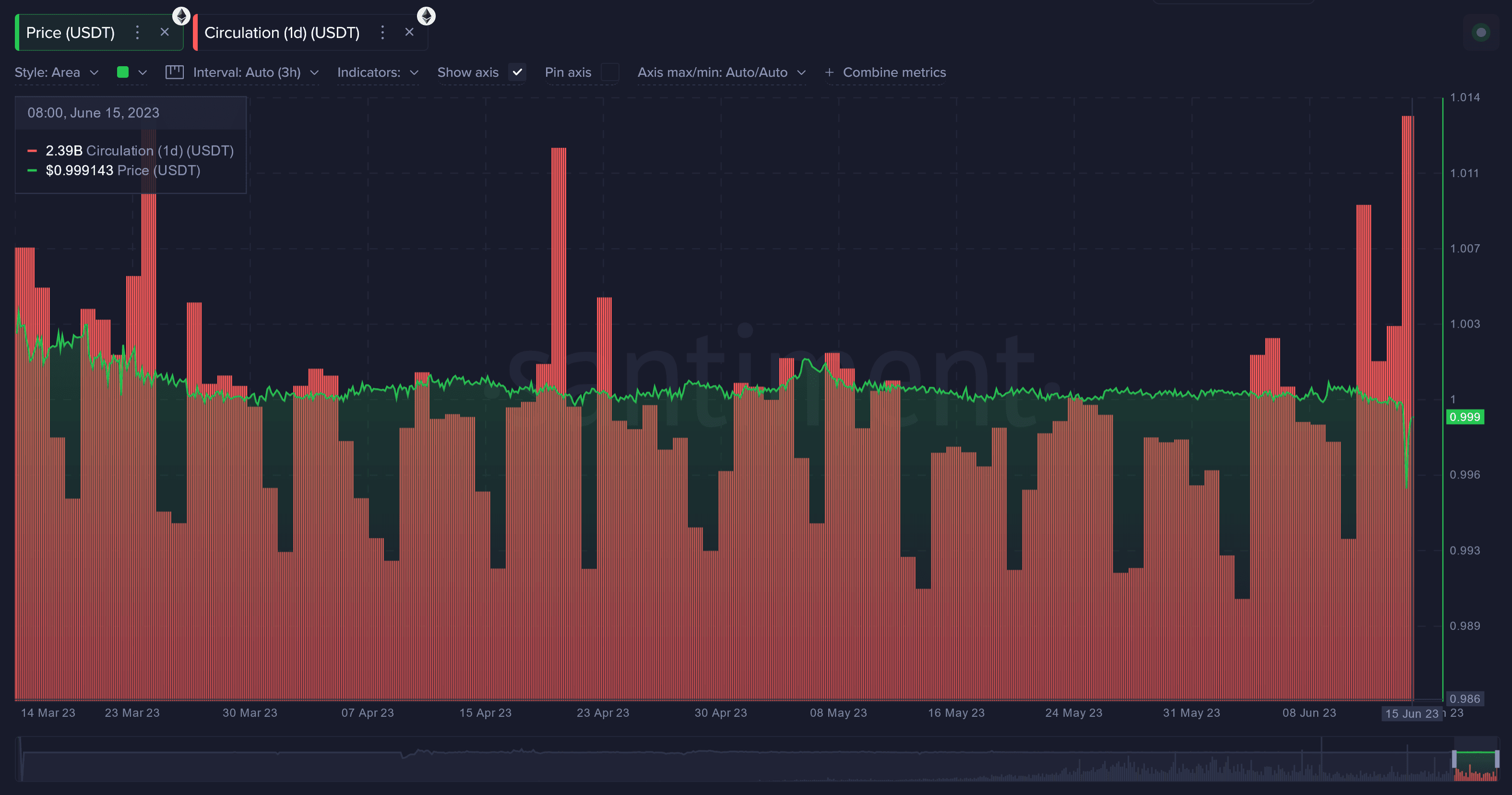Open Price (USDT) metric options menu
The image size is (1512, 795).
point(137,32)
